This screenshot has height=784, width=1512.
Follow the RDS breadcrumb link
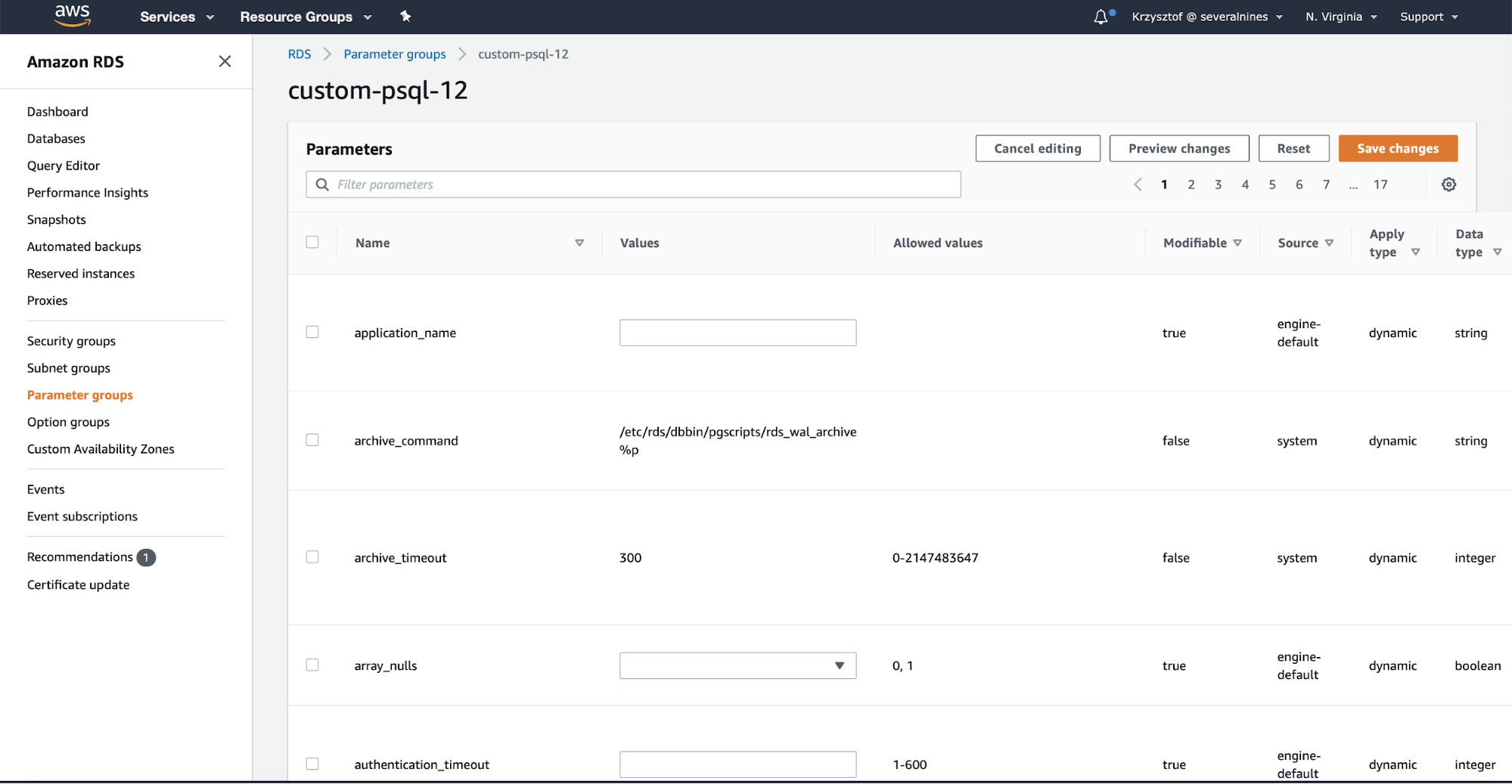tap(300, 54)
